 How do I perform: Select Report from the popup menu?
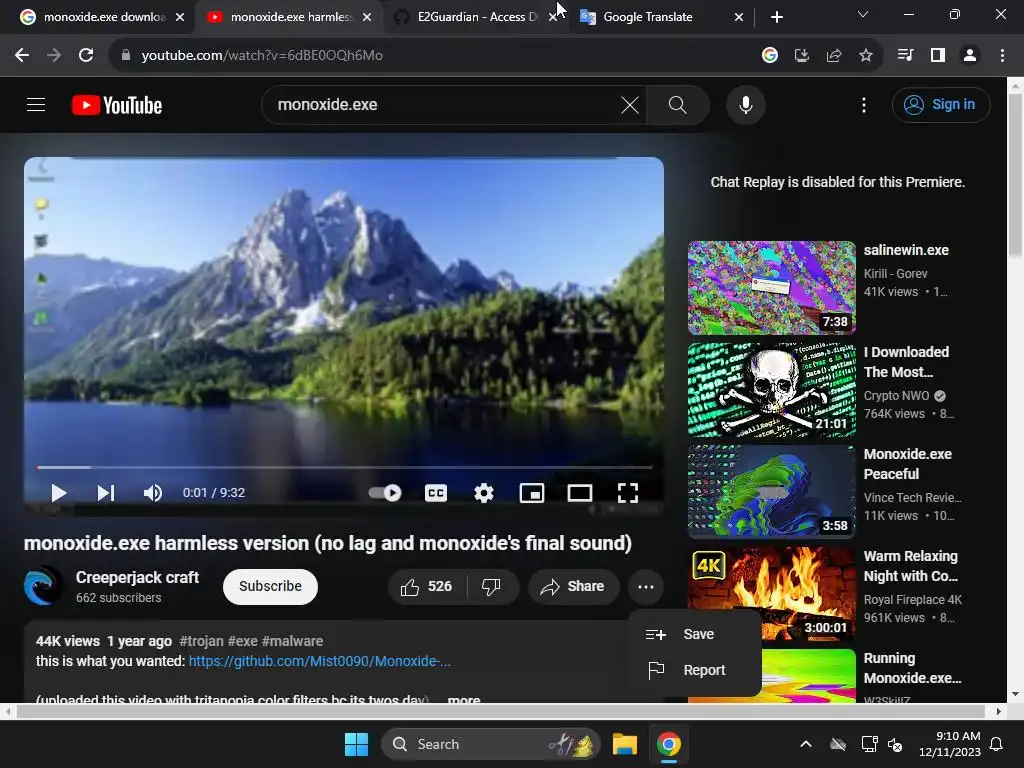(x=695, y=670)
